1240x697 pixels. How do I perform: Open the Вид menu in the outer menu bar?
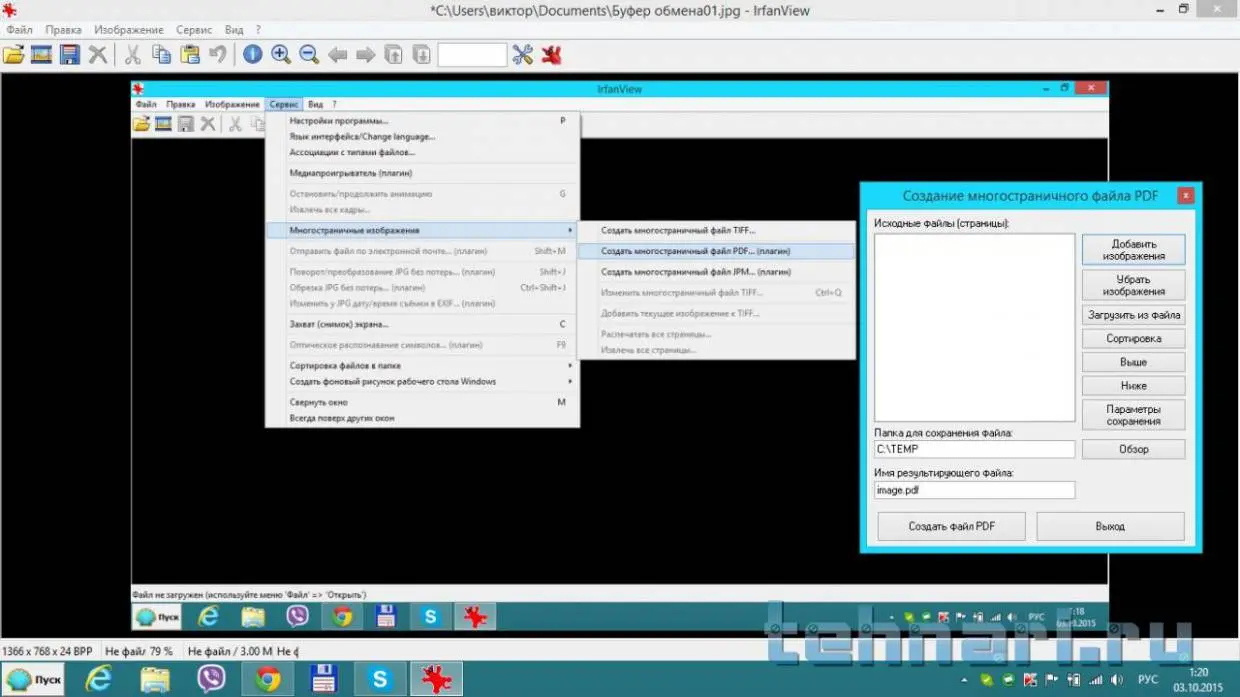click(x=234, y=30)
